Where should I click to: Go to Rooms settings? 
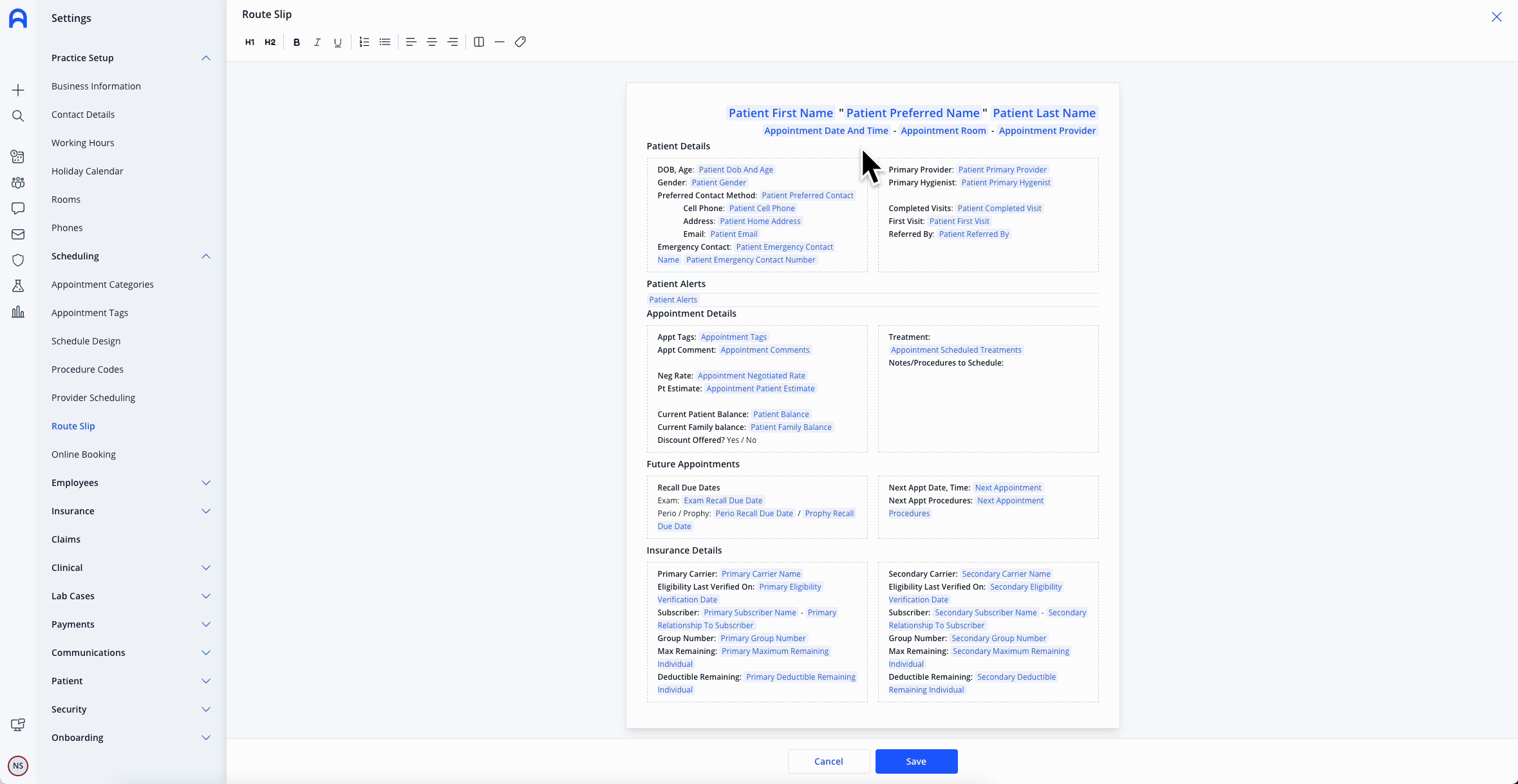(x=66, y=200)
